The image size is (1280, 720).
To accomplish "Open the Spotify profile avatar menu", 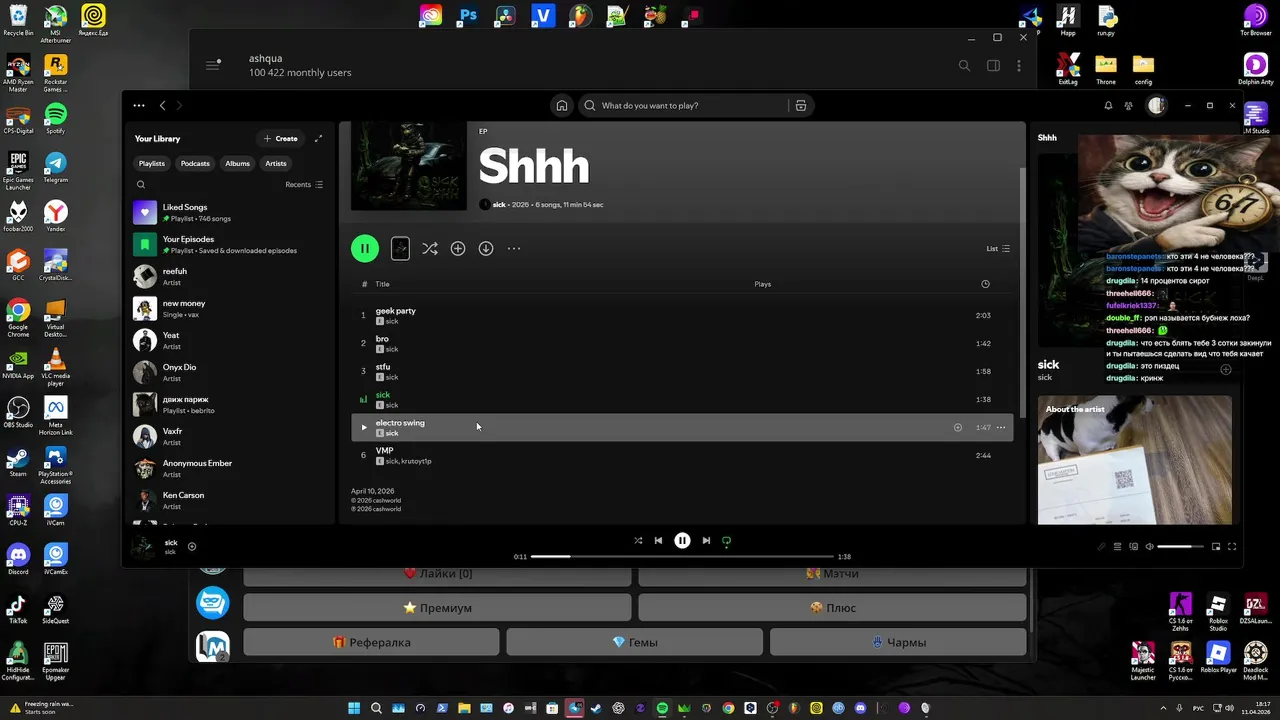I will click(1157, 105).
